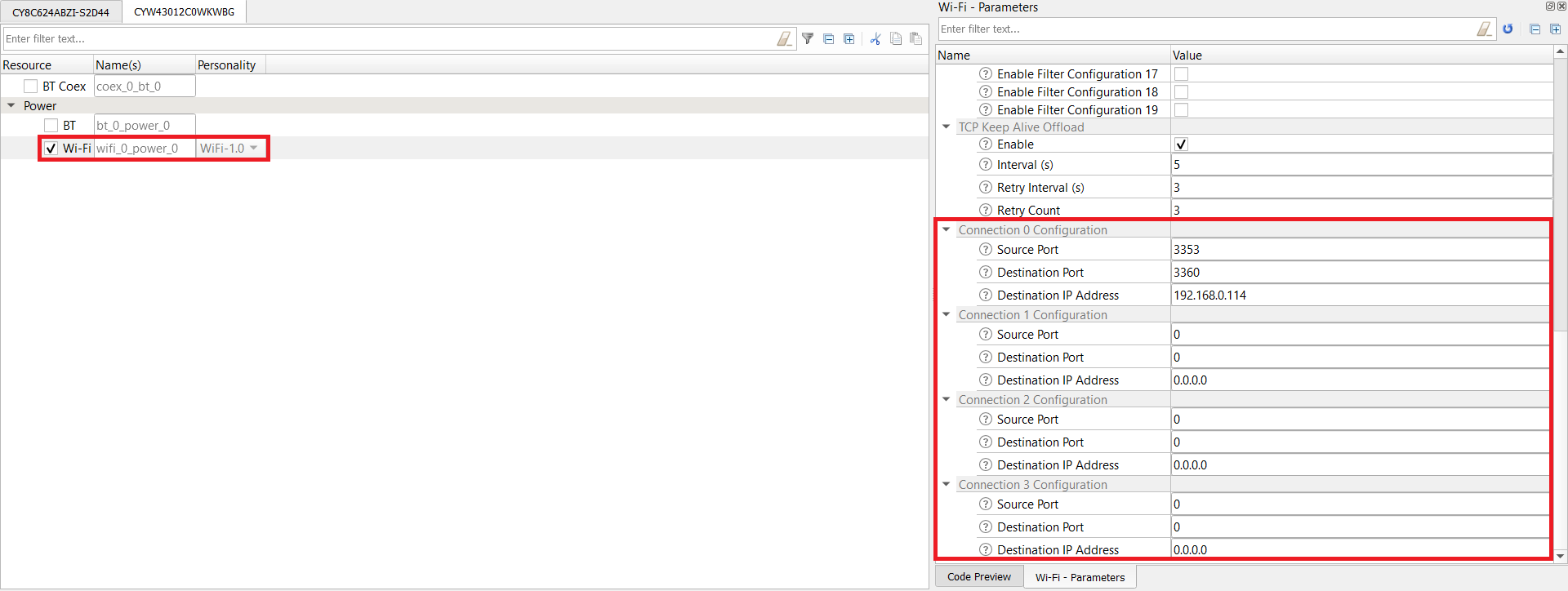Show help for Connection 1 Source Port
1568x591 pixels.
point(986,334)
